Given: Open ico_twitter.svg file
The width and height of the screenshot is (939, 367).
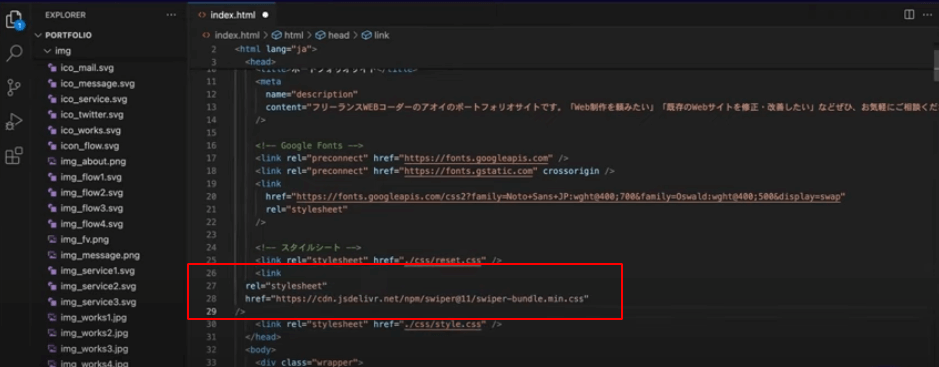Looking at the screenshot, I should (x=92, y=114).
